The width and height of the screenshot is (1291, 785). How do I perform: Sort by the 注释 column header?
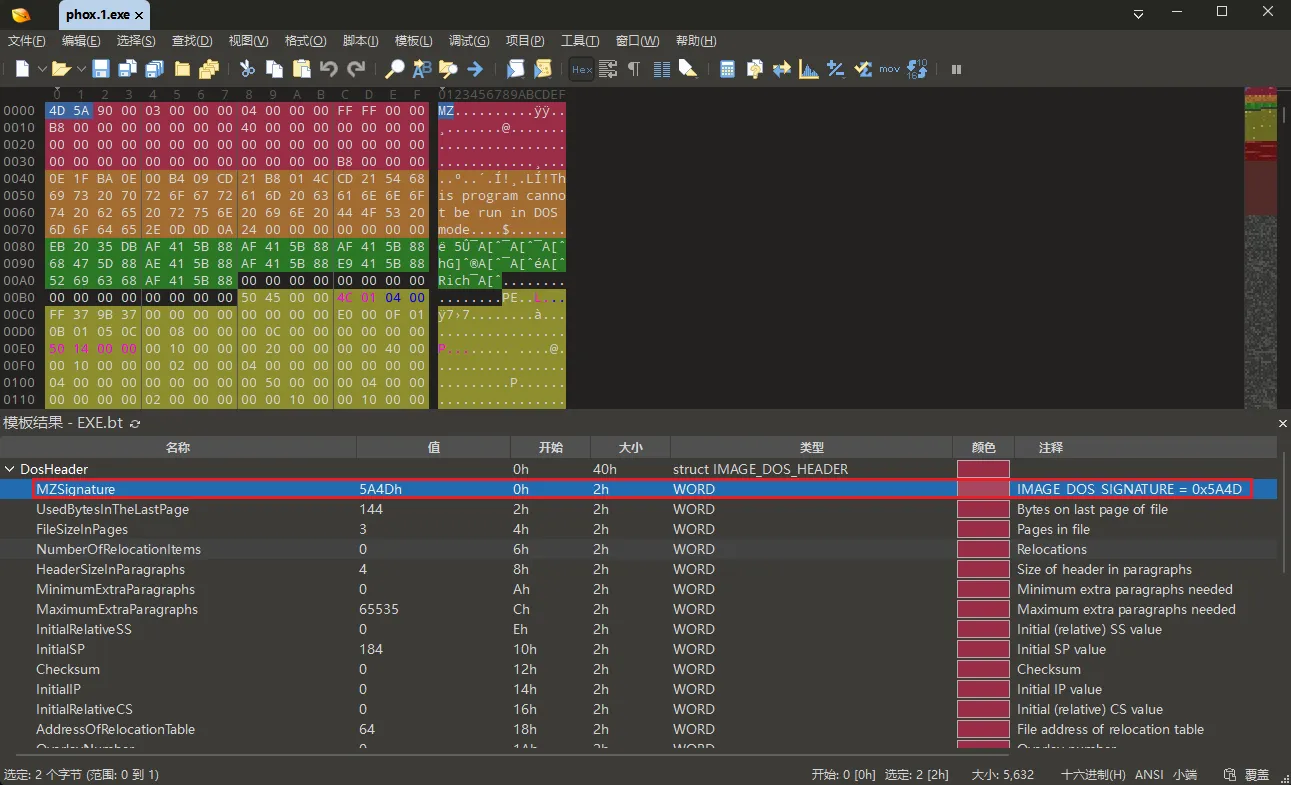coord(1145,447)
